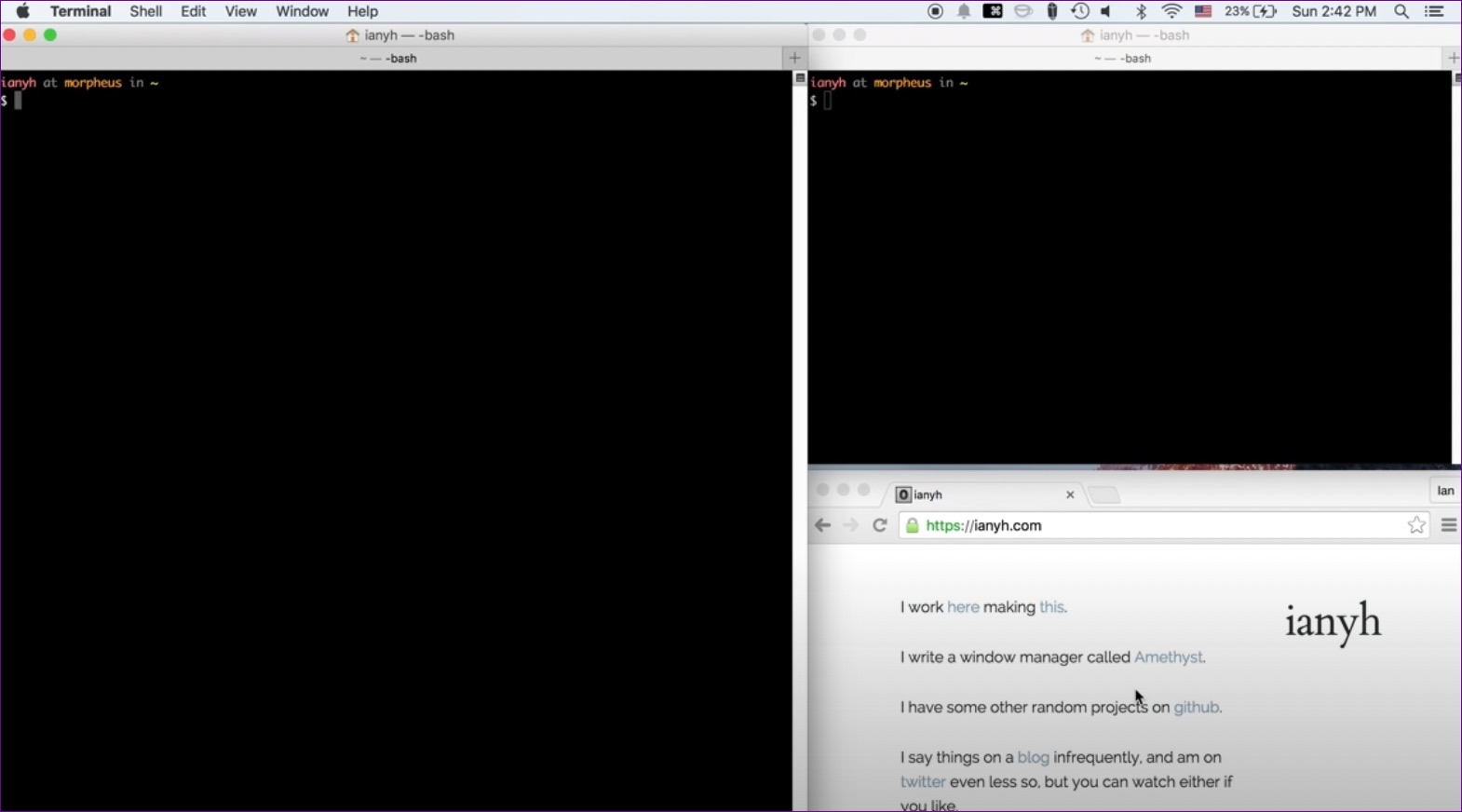Click the notification bell icon in menu bar
The image size is (1462, 812).
click(964, 11)
